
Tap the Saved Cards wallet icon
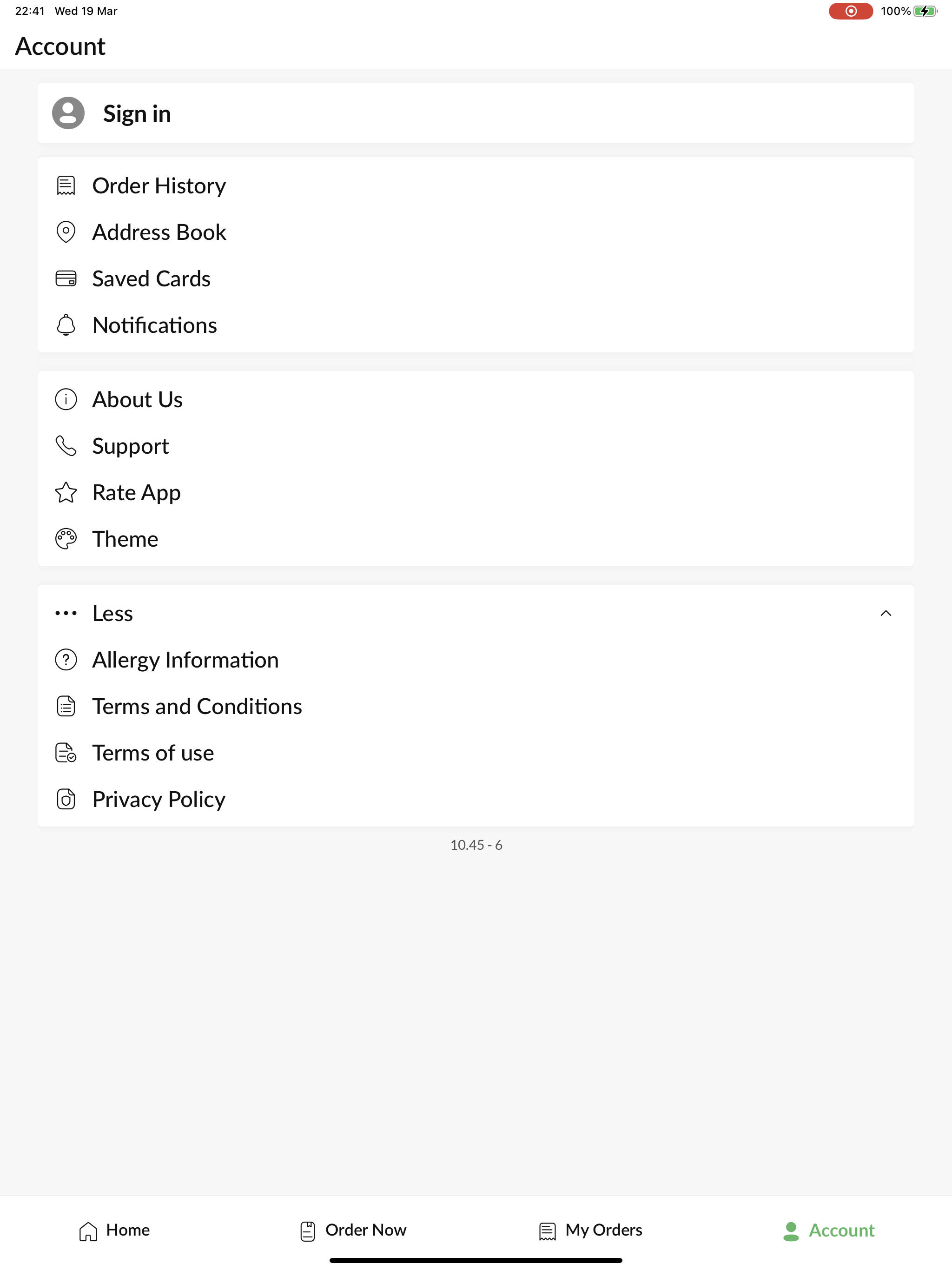66,278
